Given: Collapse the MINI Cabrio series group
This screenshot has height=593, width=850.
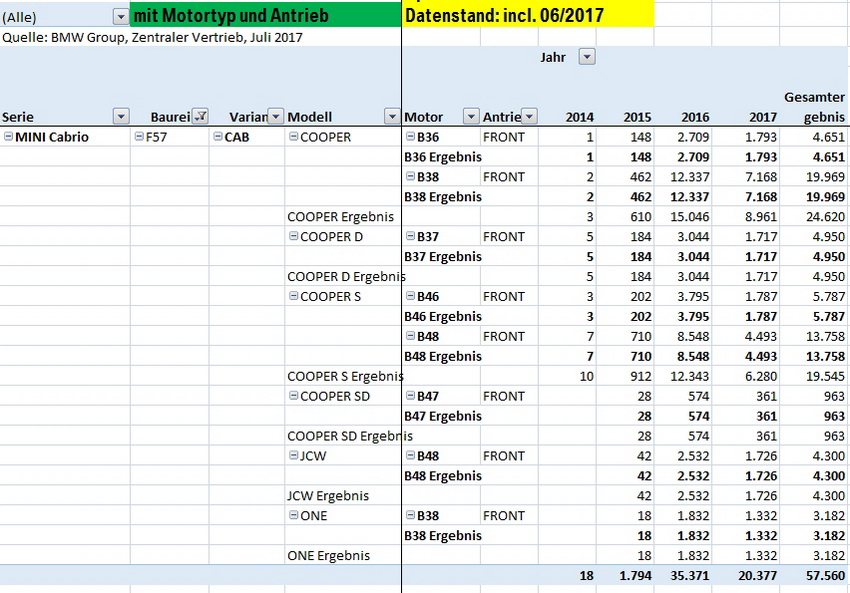Looking at the screenshot, I should pyautogui.click(x=8, y=137).
